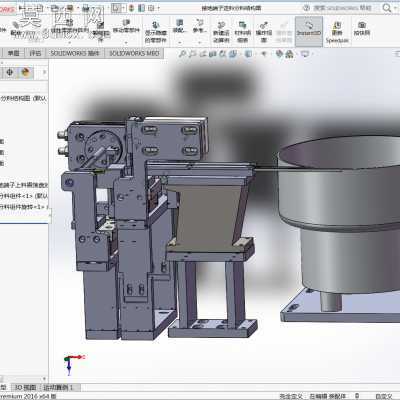Create an Exploded View (爆炸视图)
400x400 pixels.
click(264, 32)
